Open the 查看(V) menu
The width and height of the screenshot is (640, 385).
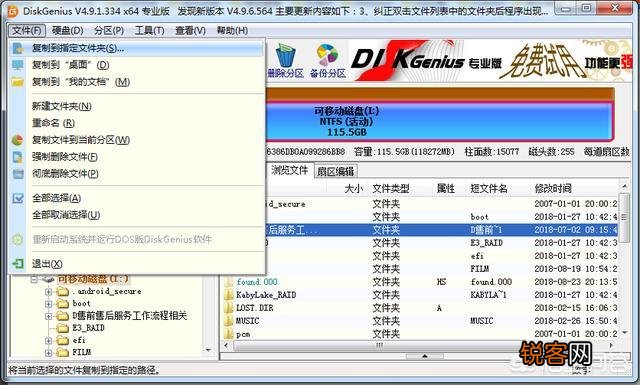[191, 31]
